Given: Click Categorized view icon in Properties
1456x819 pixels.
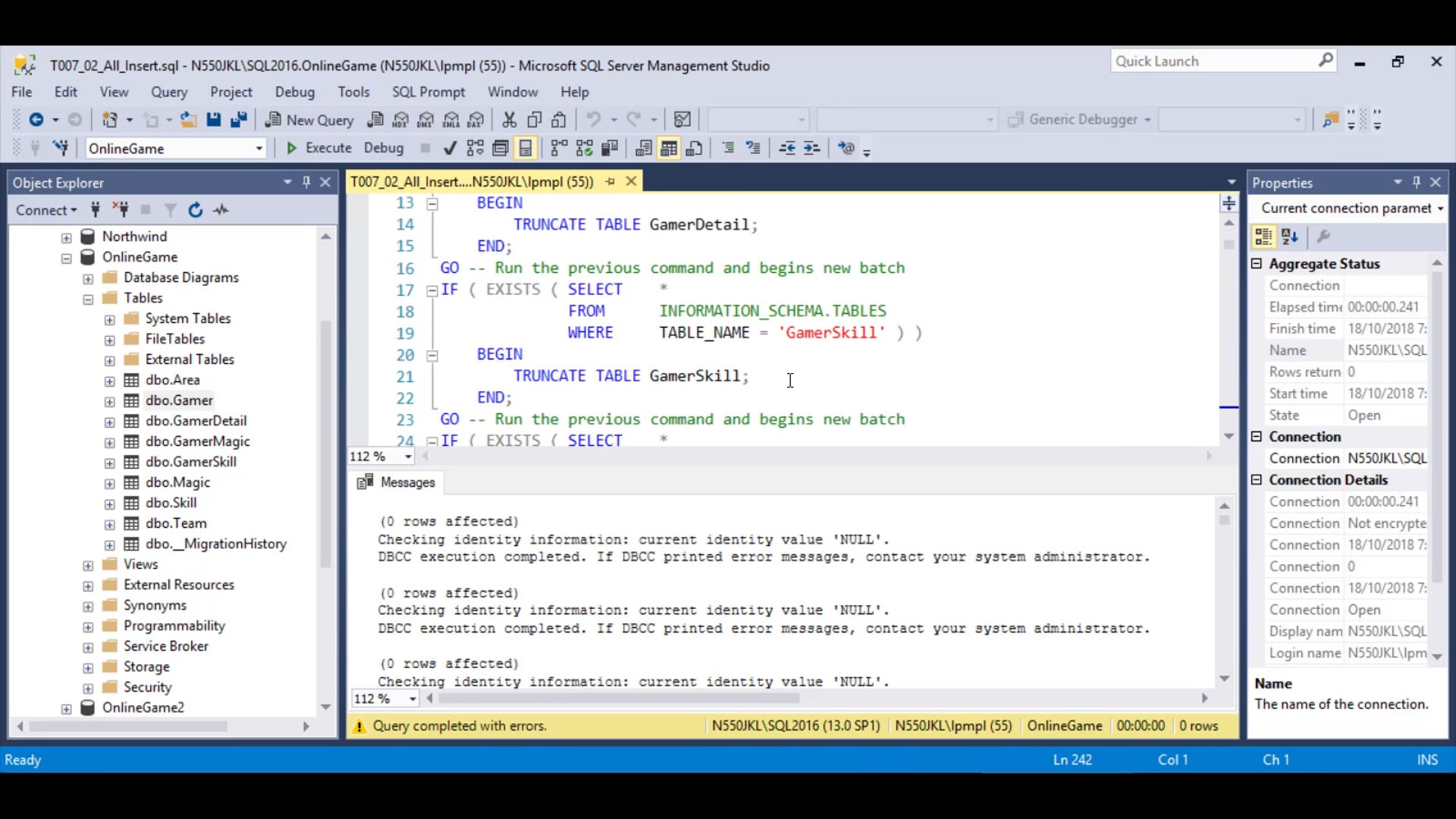Looking at the screenshot, I should pyautogui.click(x=1263, y=237).
